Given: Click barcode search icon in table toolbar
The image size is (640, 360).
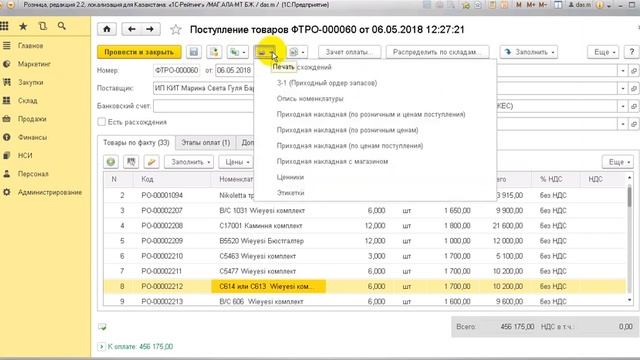Looking at the screenshot, I should point(131,162).
